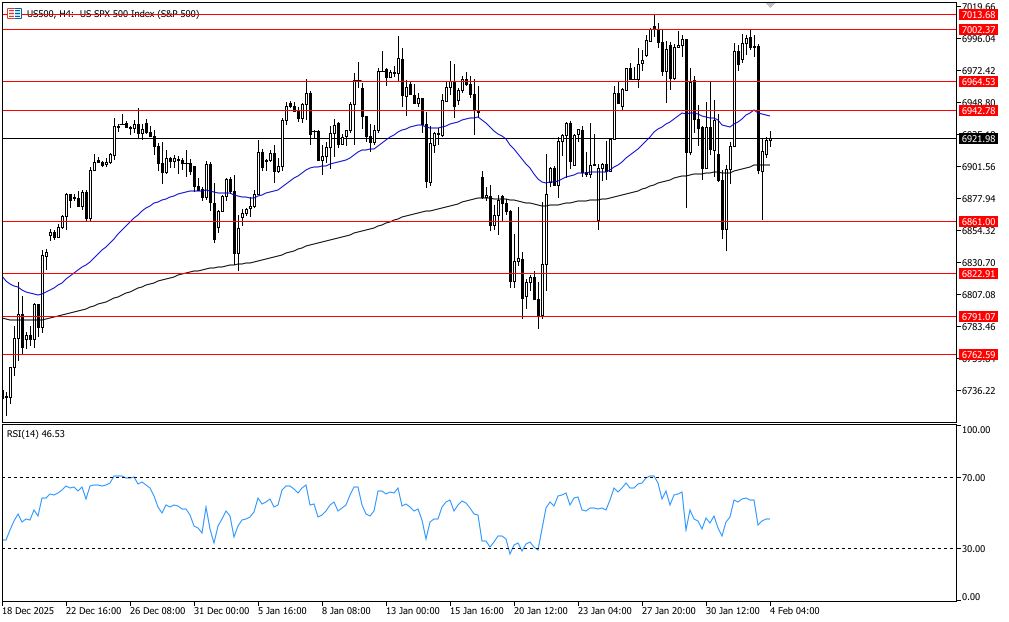The height and width of the screenshot is (622, 1009).
Task: Click the 4 Feb 04:00 time label
Action: (x=793, y=609)
